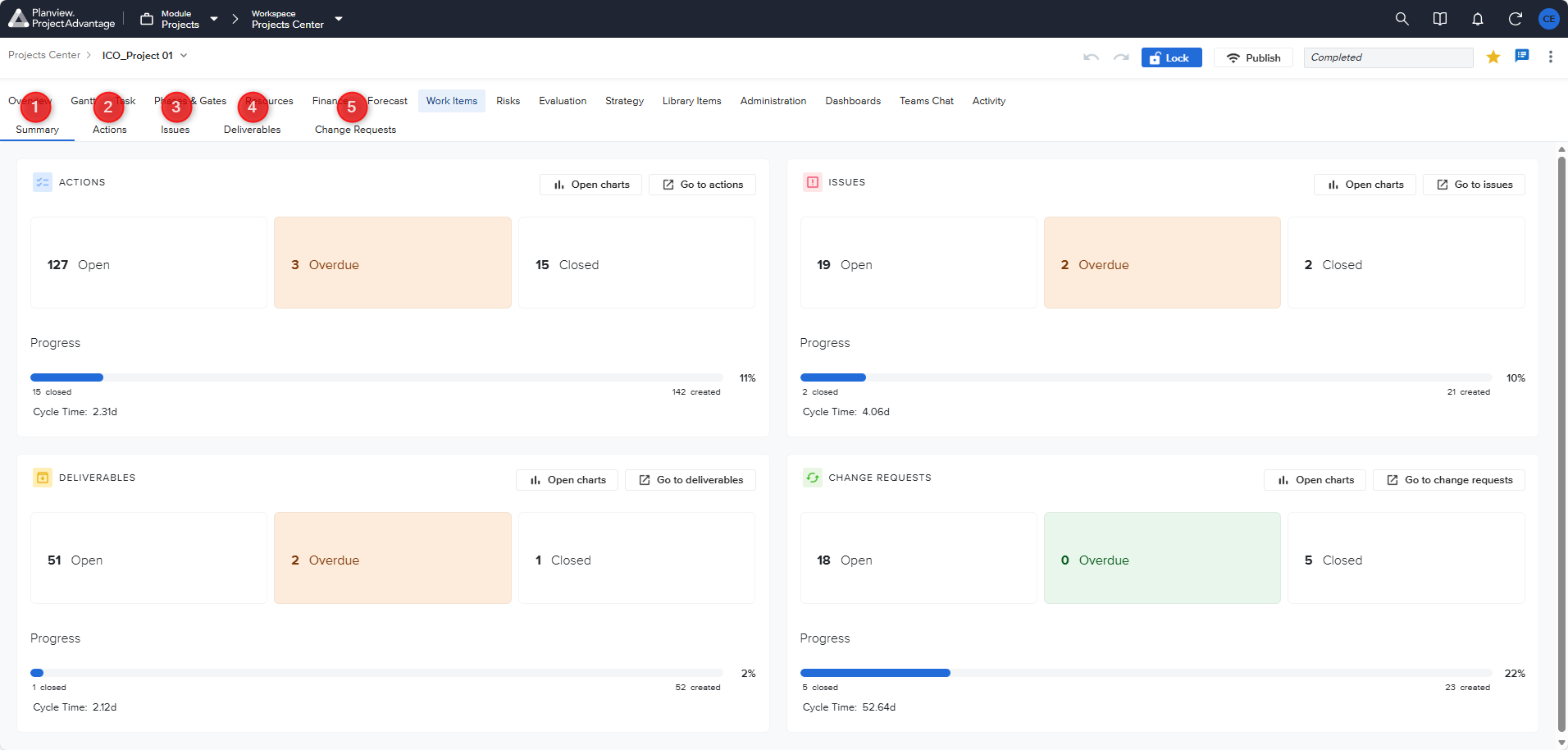The image size is (1568, 750).
Task: Open the ICO_Project 01 dropdown chevron
Action: [x=184, y=56]
